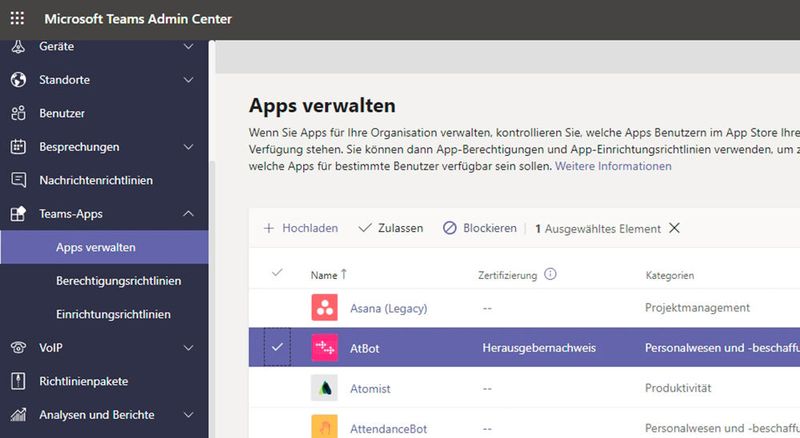Click the Produktivität category cell
The image size is (800, 438).
point(678,388)
